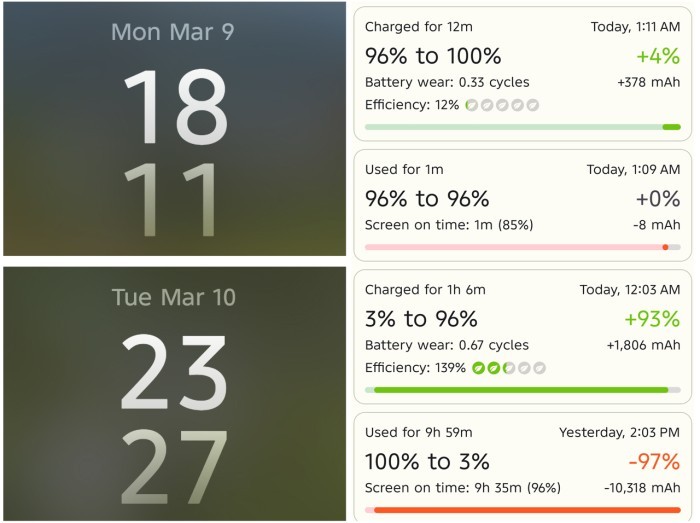Tap the "Tue Mar 10" date label
The image size is (700, 523).
(173, 297)
